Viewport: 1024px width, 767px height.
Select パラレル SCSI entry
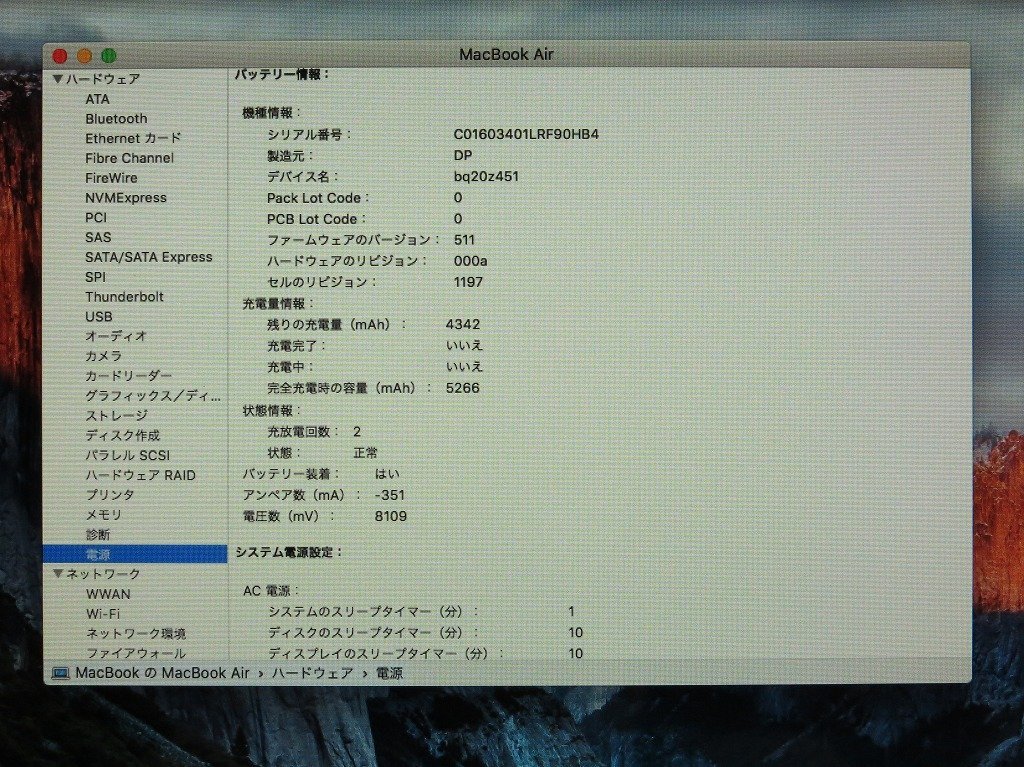(127, 455)
